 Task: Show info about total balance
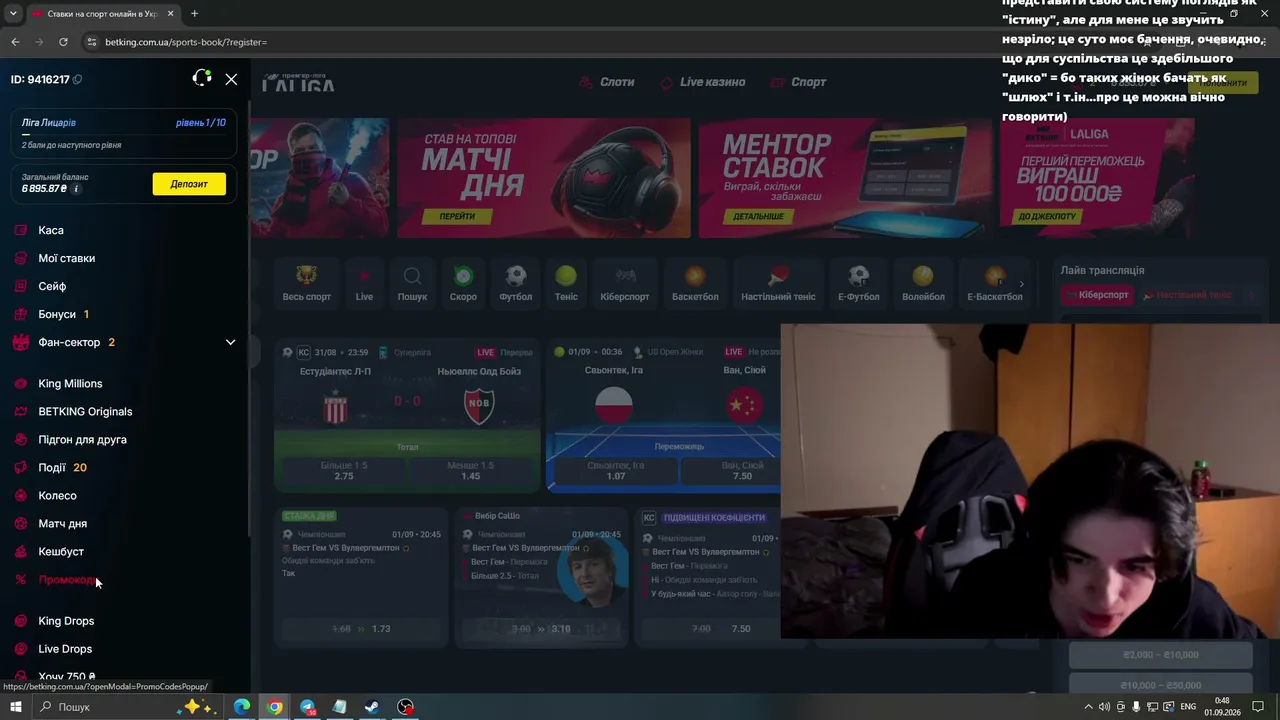[76, 188]
